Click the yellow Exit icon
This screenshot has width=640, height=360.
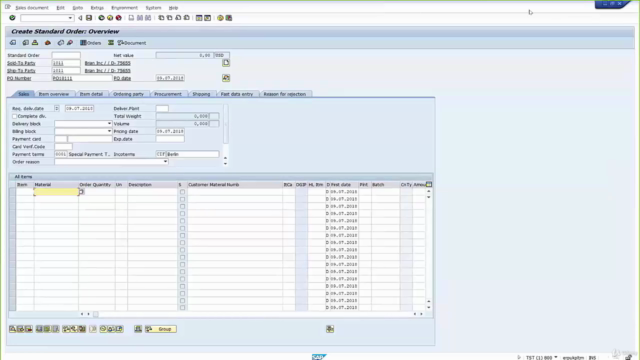[110, 18]
